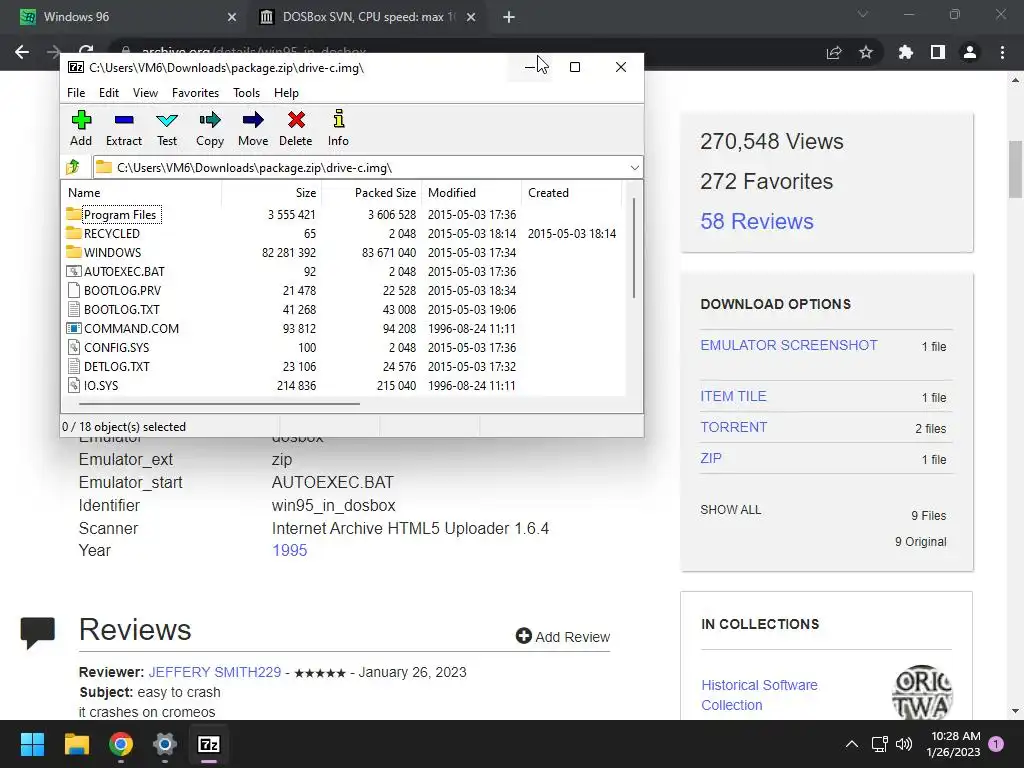Toggle the Chrome side panel icon

click(938, 52)
